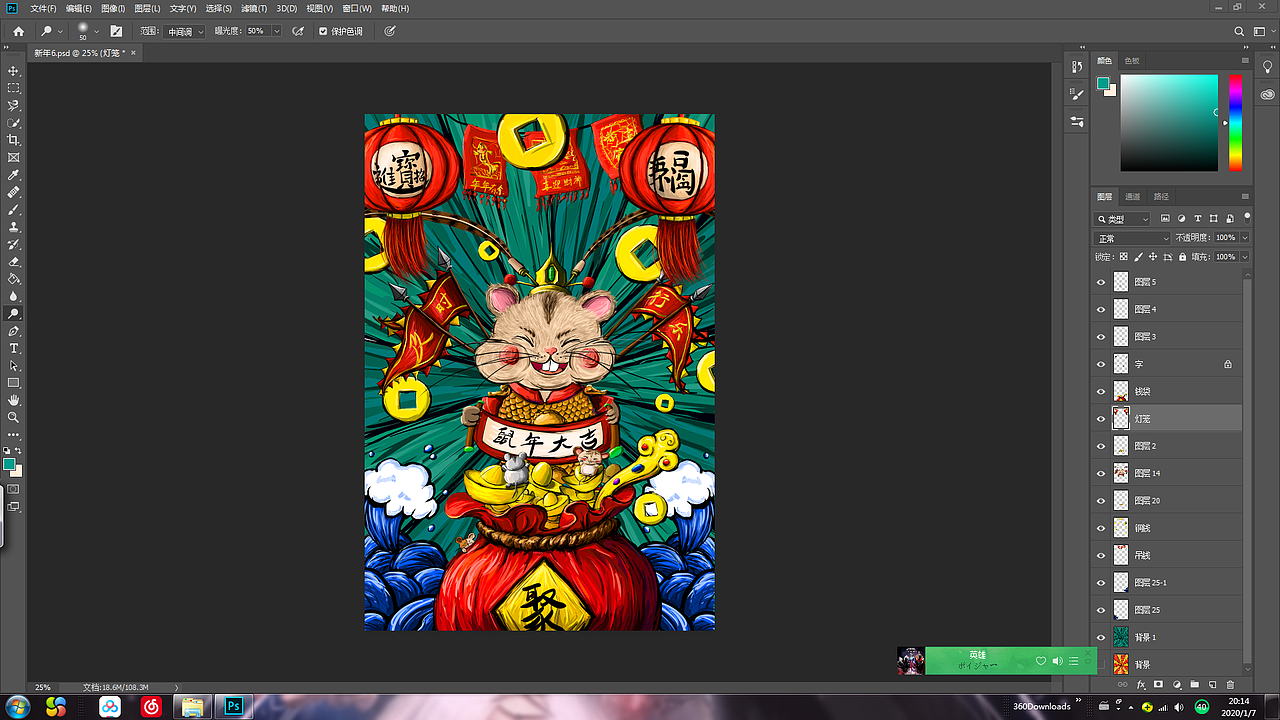Open the 窗口(W) menu
Image resolution: width=1280 pixels, height=720 pixels.
(357, 8)
